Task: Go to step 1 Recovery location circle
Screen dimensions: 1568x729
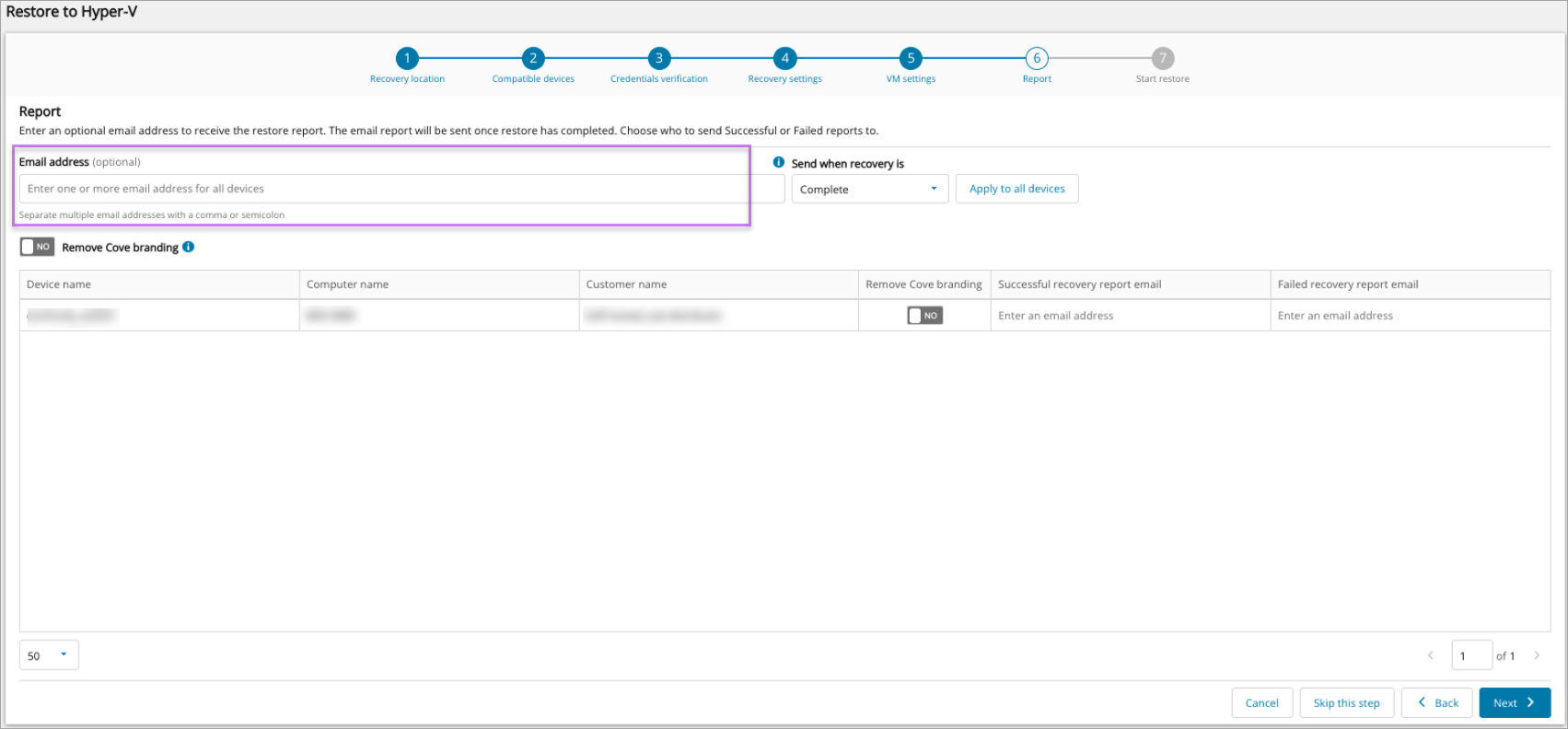Action: pyautogui.click(x=407, y=58)
